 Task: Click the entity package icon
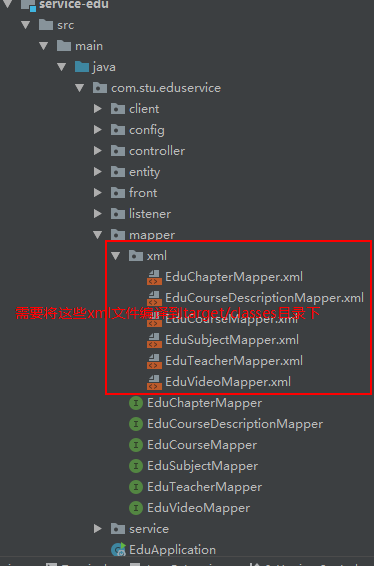coord(118,171)
